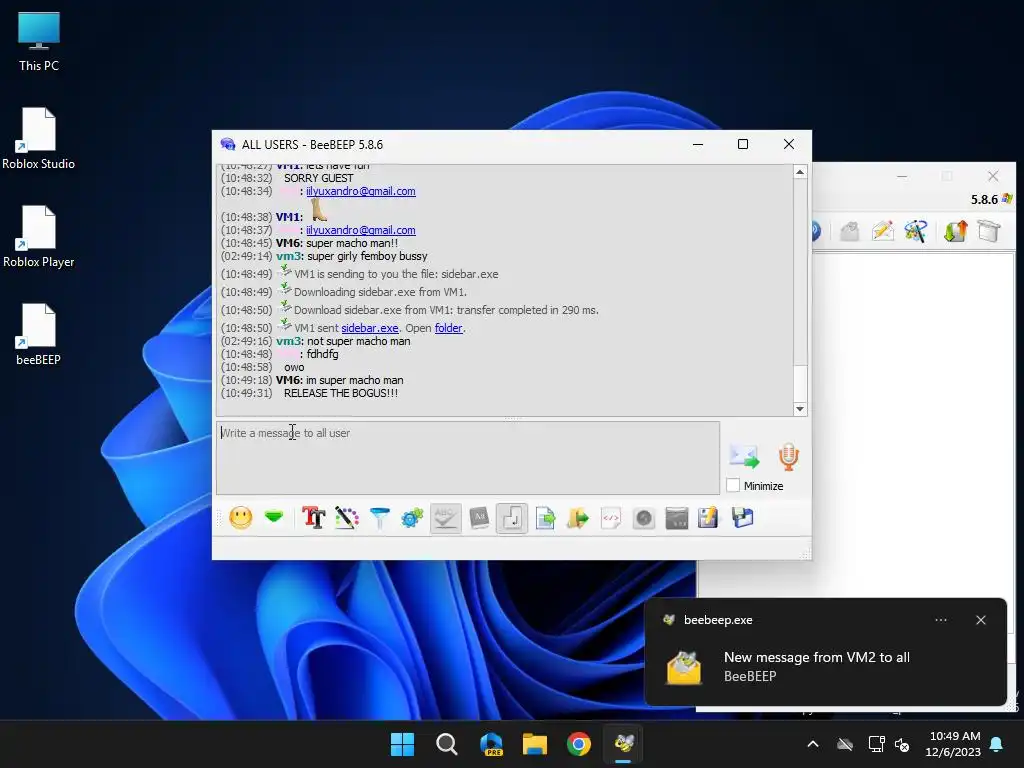Screen dimensions: 1024x768
Task: Click the green down-arrow emoticon menu icon
Action: (274, 517)
